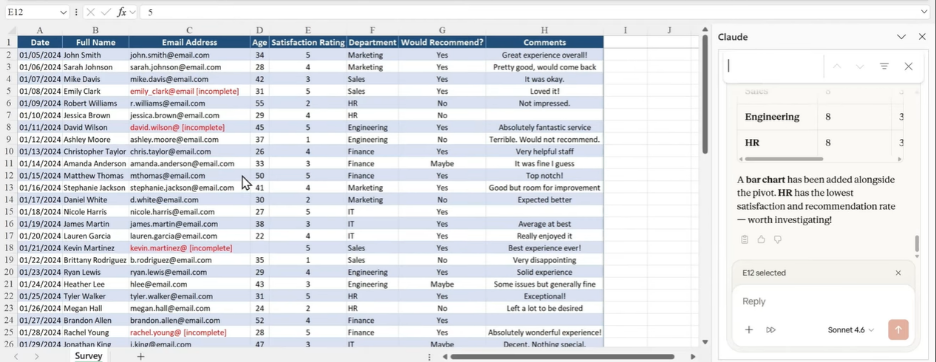The width and height of the screenshot is (936, 362).
Task: Click the orange send arrow button
Action: (898, 329)
